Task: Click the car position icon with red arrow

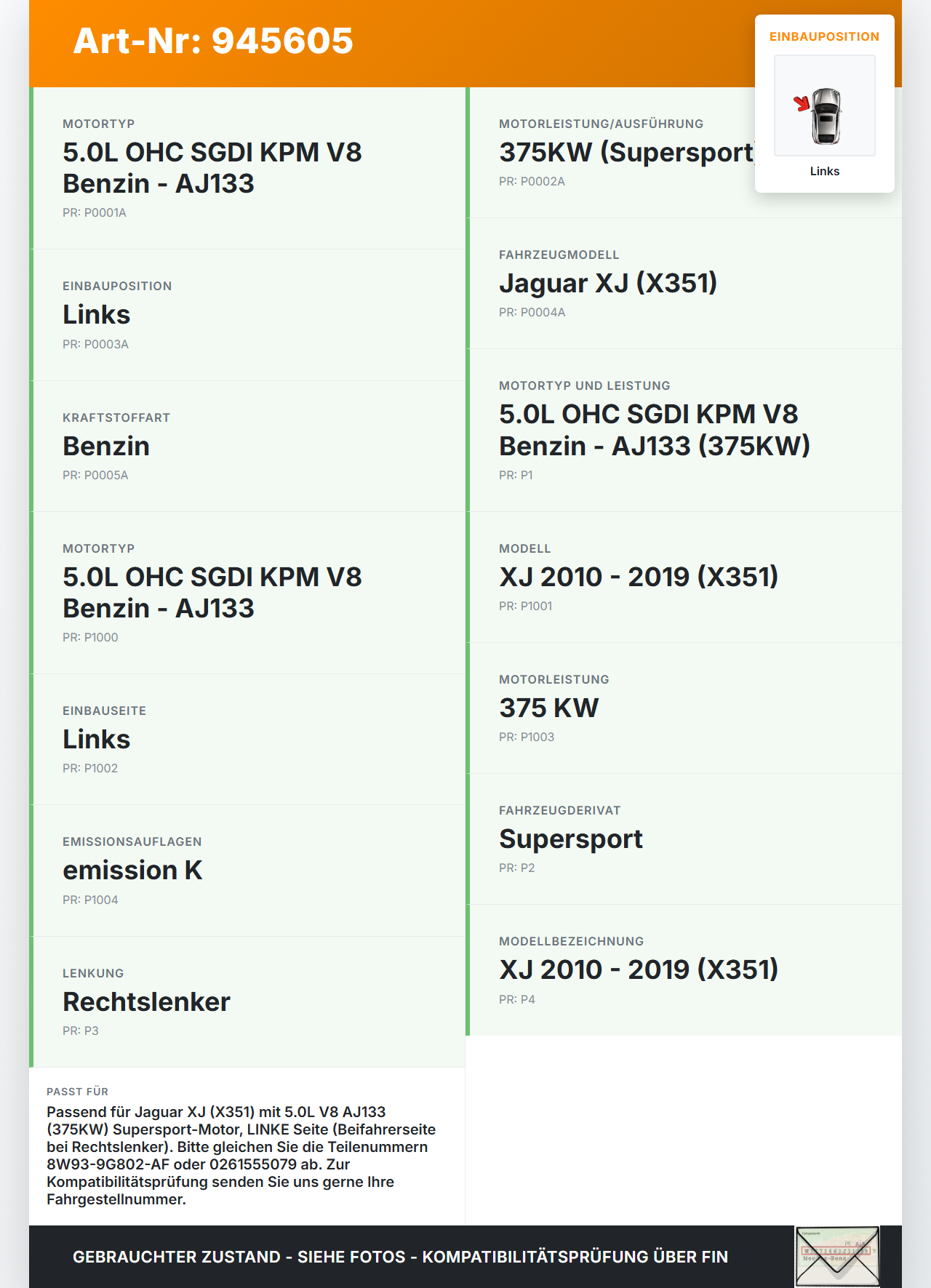Action: pyautogui.click(x=825, y=106)
